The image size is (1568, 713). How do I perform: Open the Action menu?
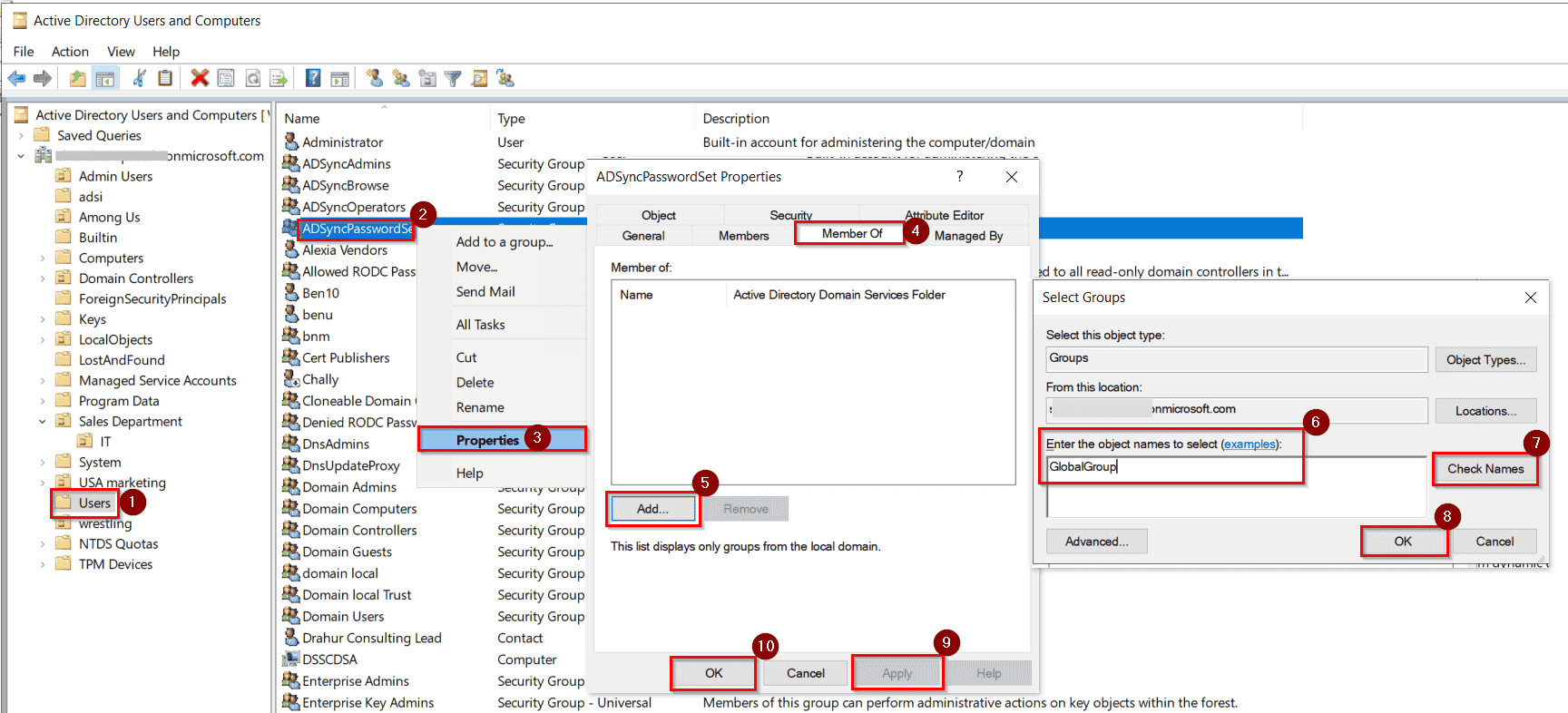pyautogui.click(x=70, y=52)
